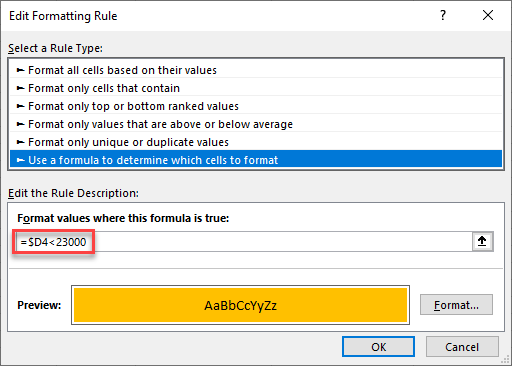Click the "Select a Rule Type:" label
Viewport: 512px width, 366px height.
click(x=55, y=48)
